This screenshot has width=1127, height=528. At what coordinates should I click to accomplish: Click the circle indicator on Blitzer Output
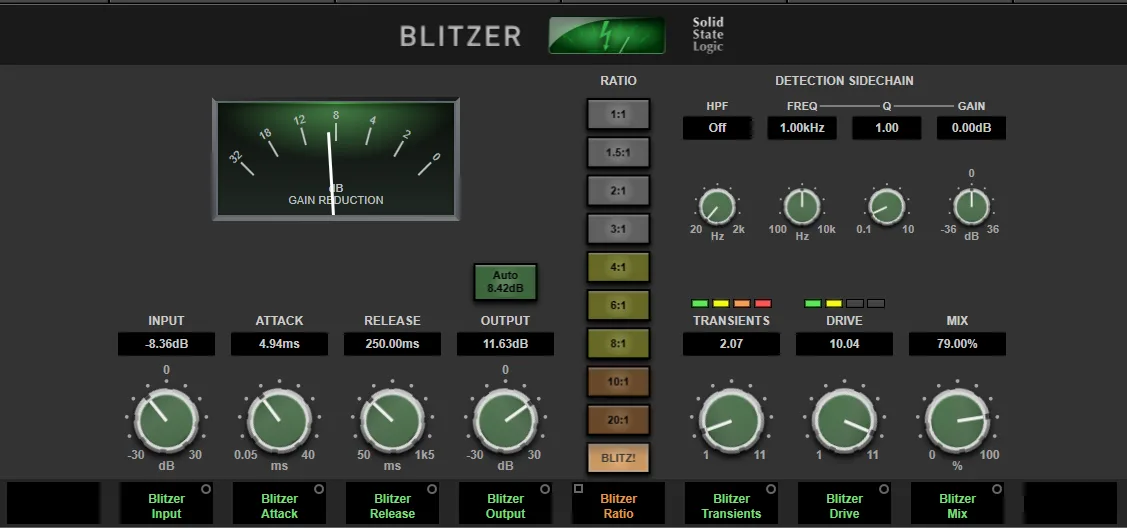click(x=545, y=489)
